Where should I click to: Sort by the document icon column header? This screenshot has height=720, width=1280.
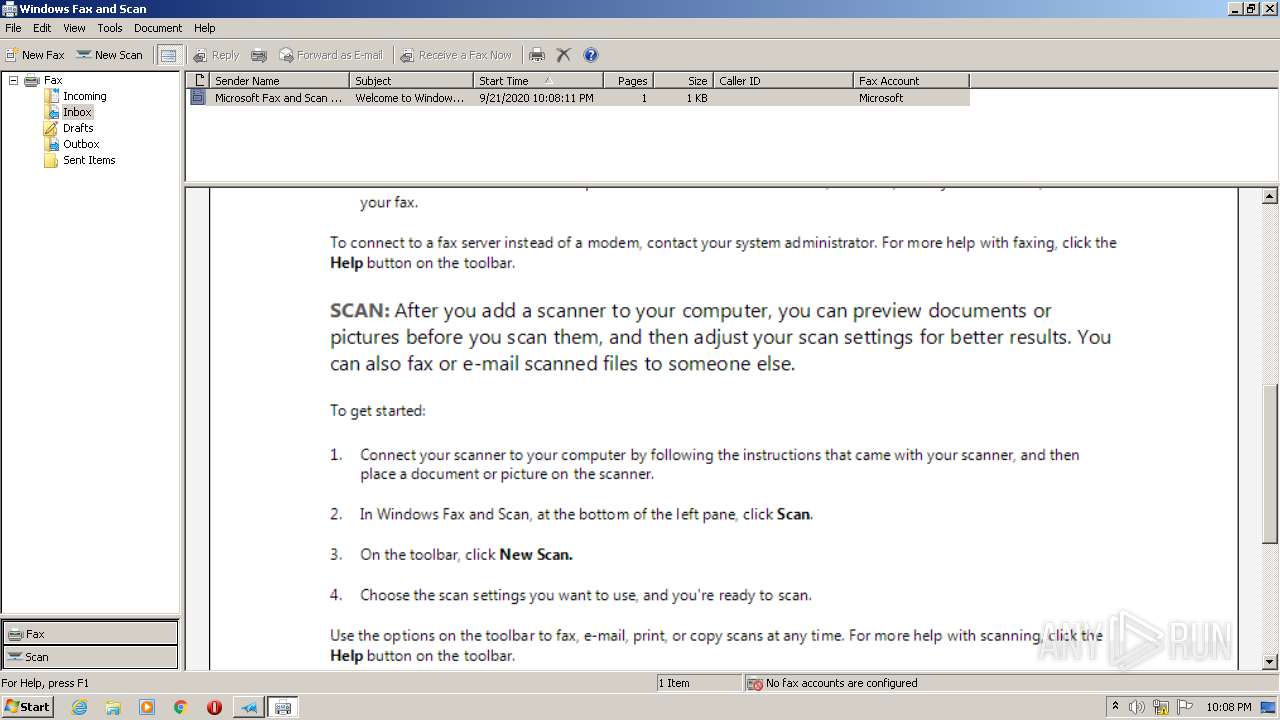click(x=198, y=80)
